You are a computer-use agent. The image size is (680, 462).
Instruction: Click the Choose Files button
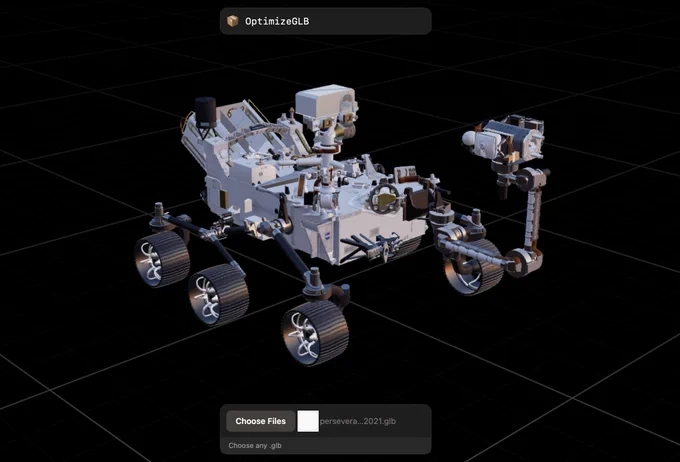(261, 421)
